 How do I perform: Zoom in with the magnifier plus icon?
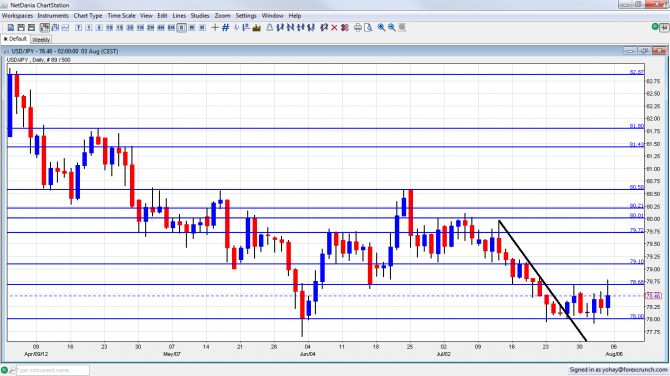coord(381,28)
